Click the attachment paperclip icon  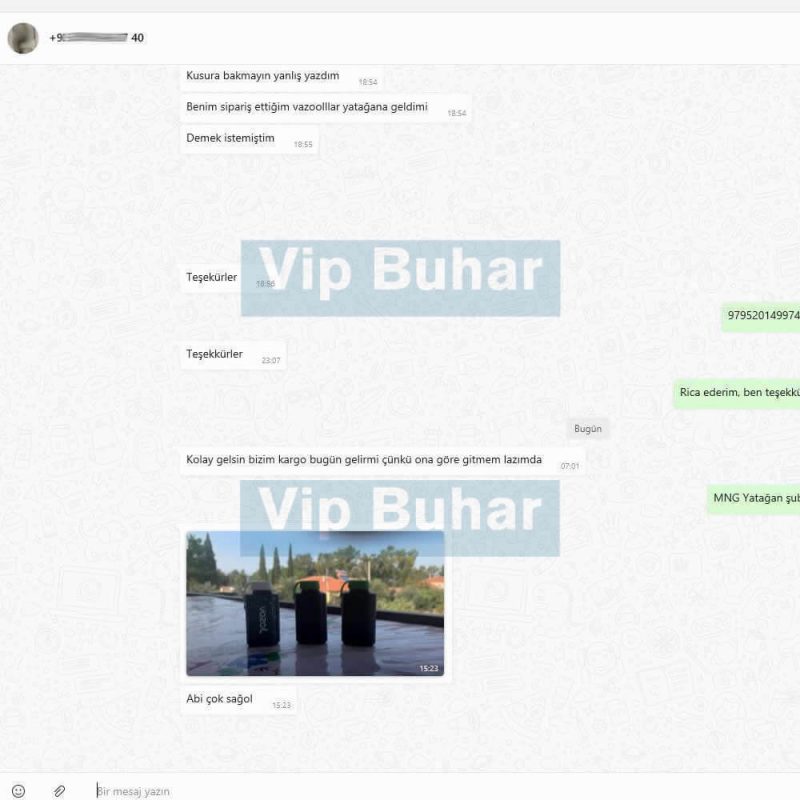[59, 791]
